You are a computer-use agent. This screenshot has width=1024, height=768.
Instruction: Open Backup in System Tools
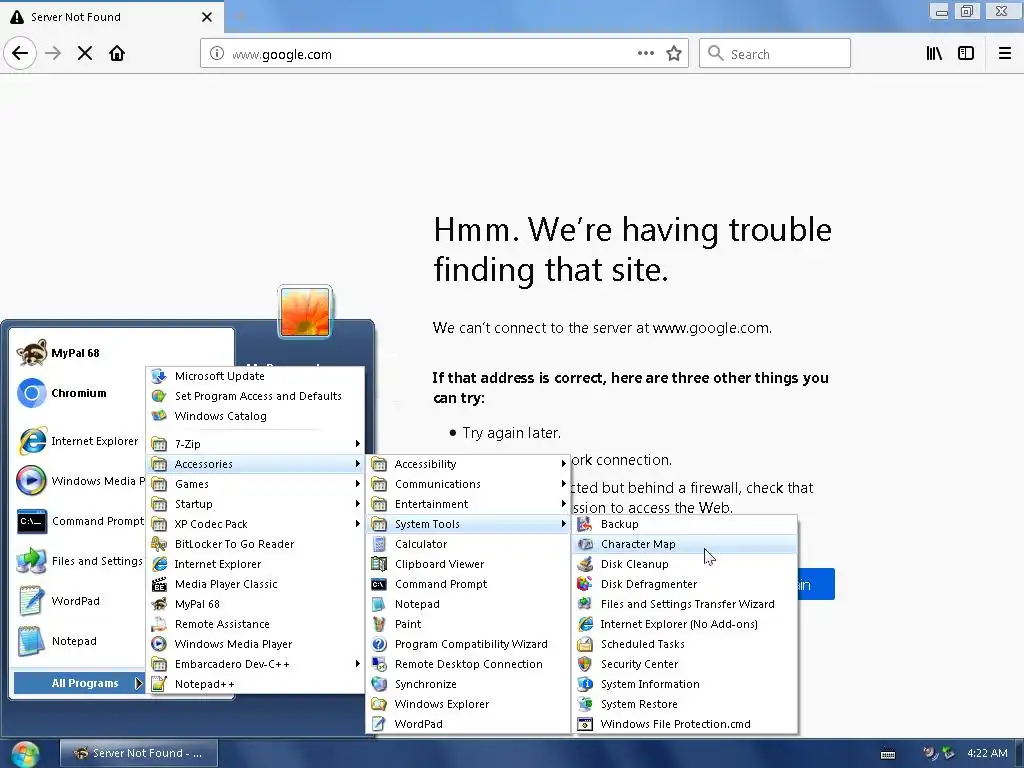click(686, 524)
